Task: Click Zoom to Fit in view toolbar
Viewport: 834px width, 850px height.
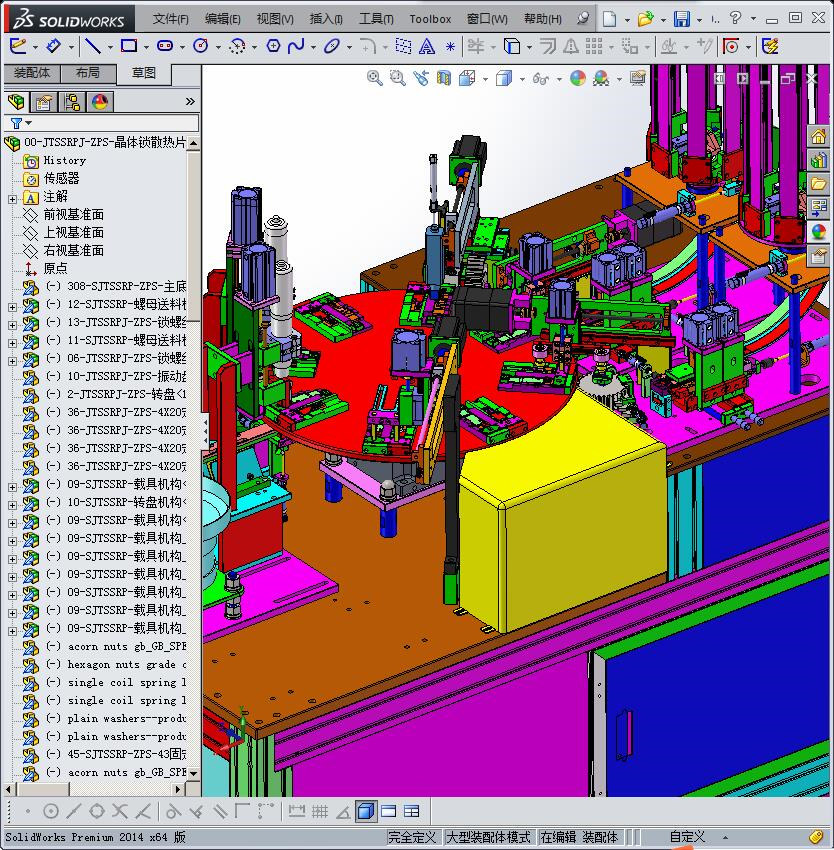Action: [x=375, y=79]
